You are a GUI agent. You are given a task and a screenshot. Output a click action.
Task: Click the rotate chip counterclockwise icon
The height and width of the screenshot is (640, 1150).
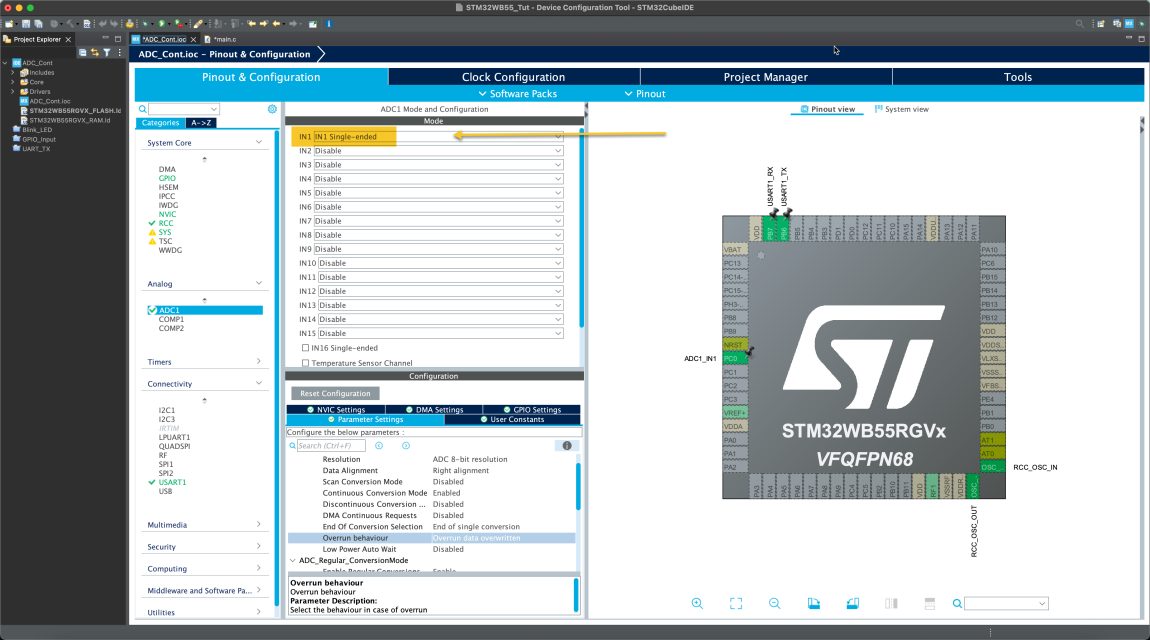pyautogui.click(x=851, y=603)
